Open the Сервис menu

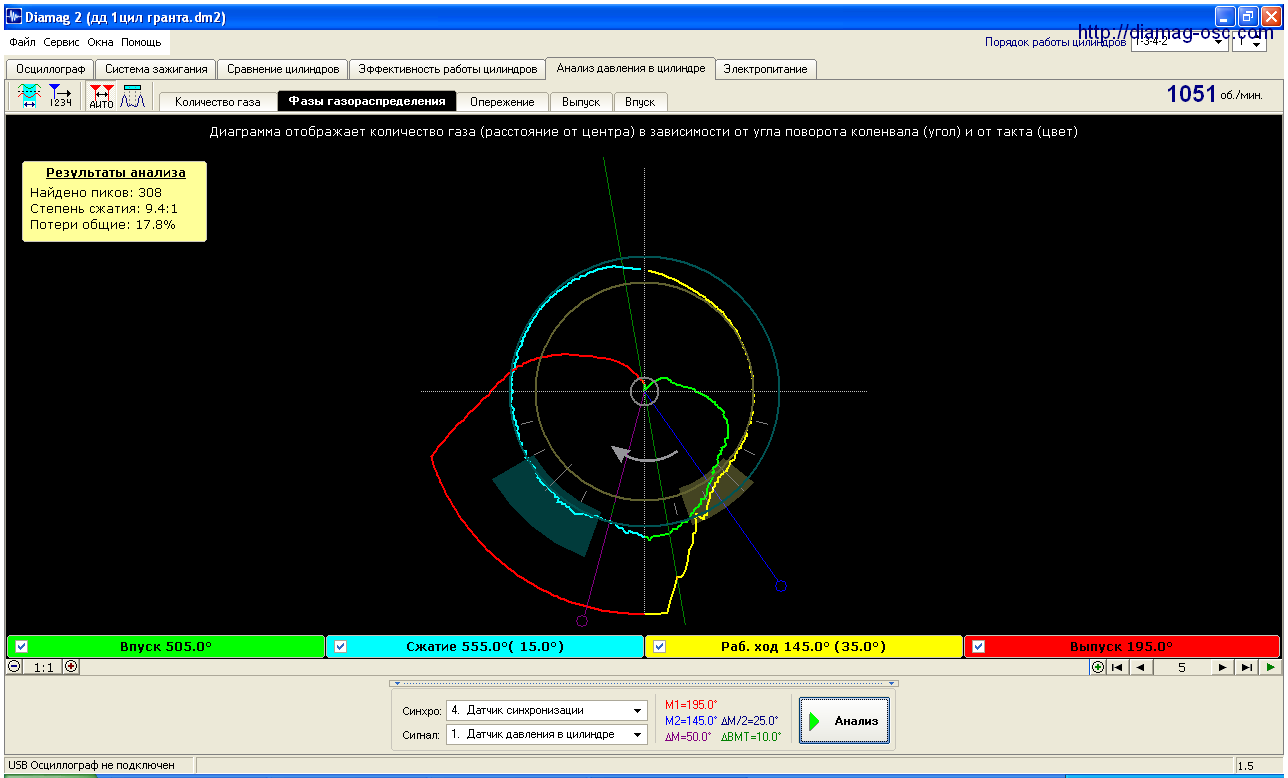pos(61,43)
